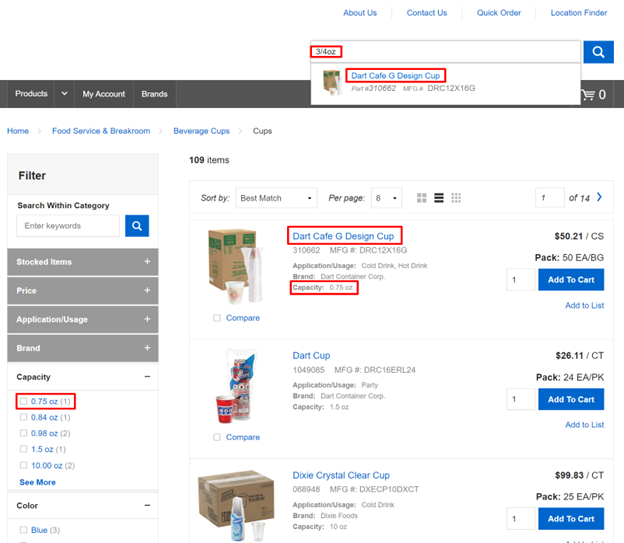Screen dimensions: 624x543
Task: Check the 1.5 oz capacity filter
Action: click(x=23, y=449)
